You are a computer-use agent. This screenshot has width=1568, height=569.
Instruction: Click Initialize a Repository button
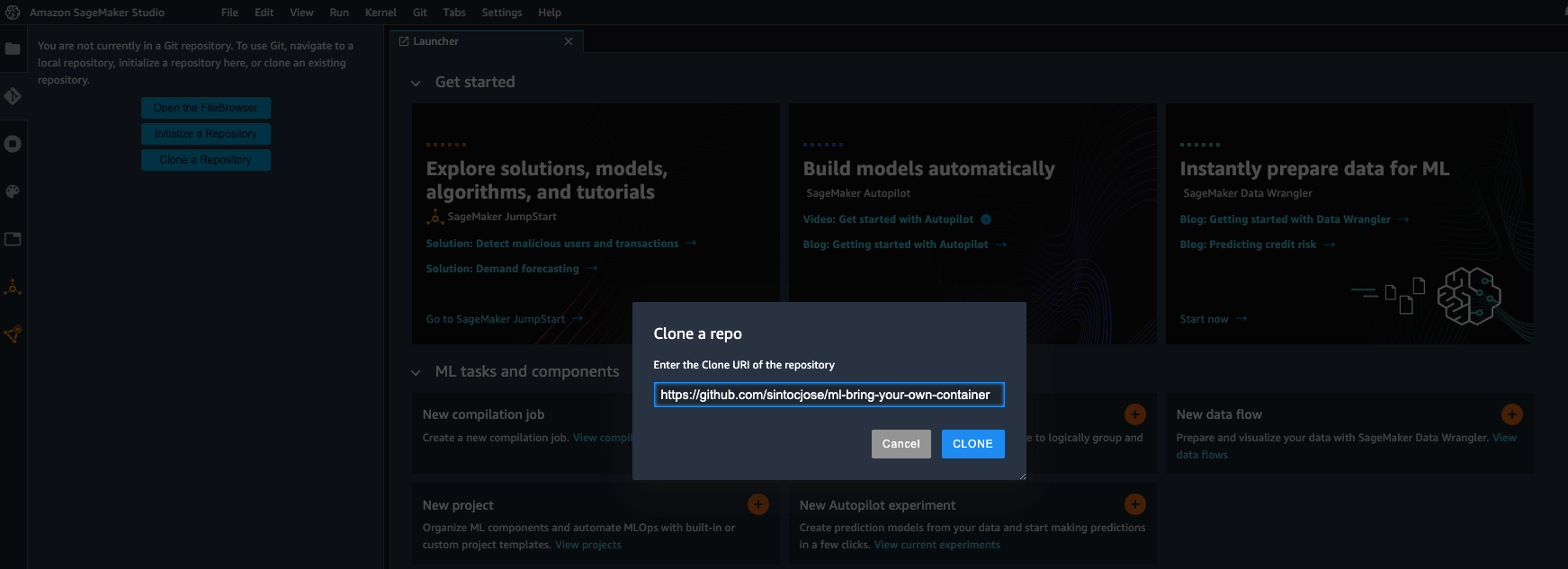pos(205,134)
